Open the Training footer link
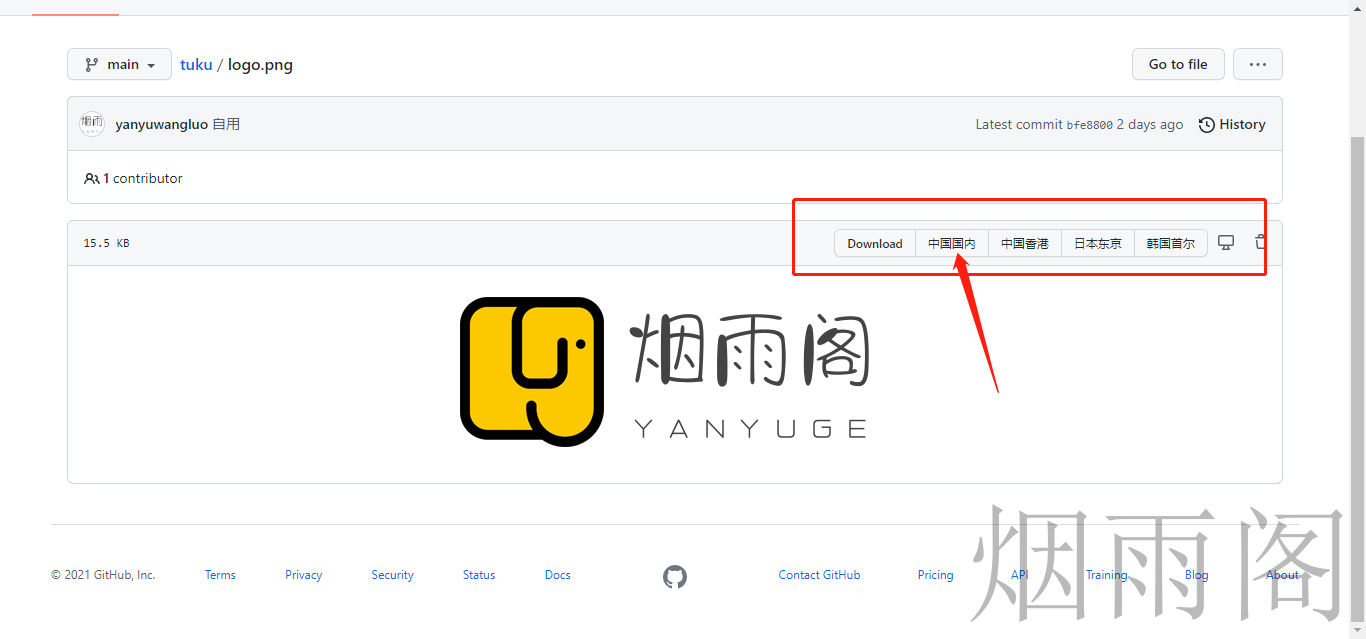1366x639 pixels. (x=1106, y=575)
